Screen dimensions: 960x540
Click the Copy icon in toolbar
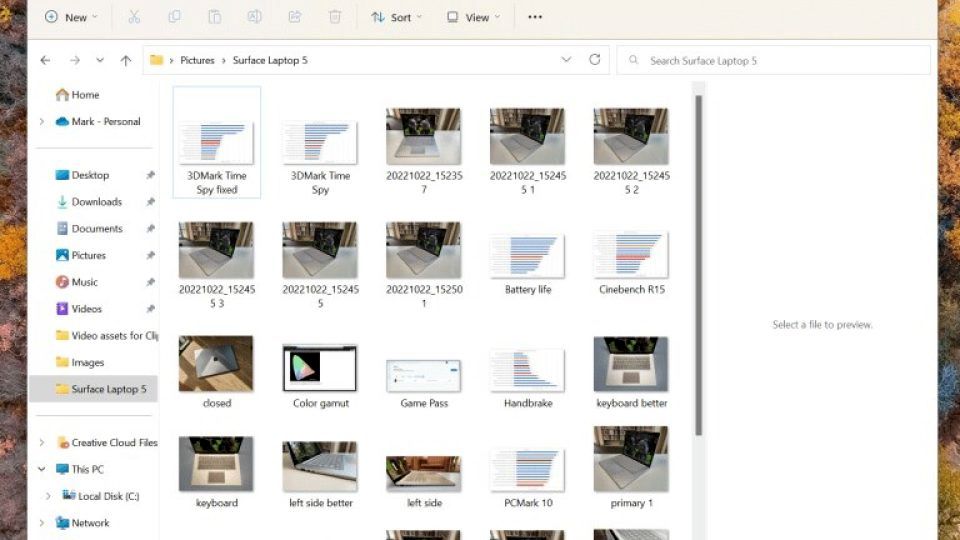(x=174, y=17)
